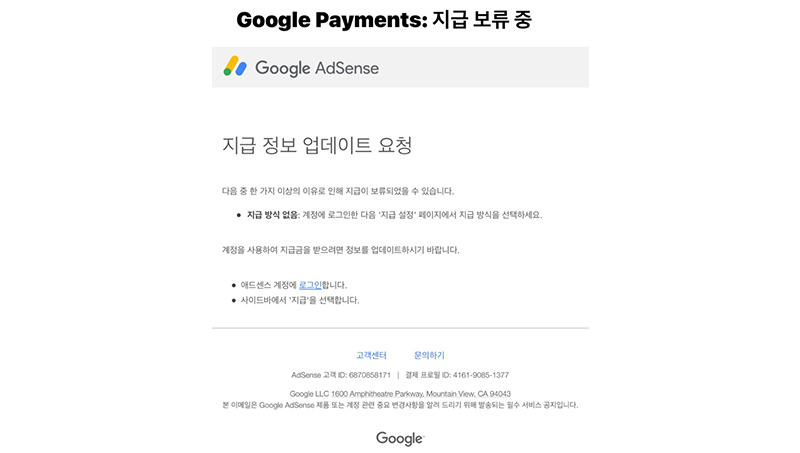Click the Google AdSense header wordmark
Viewport: 800px width, 453px height.
click(x=317, y=68)
